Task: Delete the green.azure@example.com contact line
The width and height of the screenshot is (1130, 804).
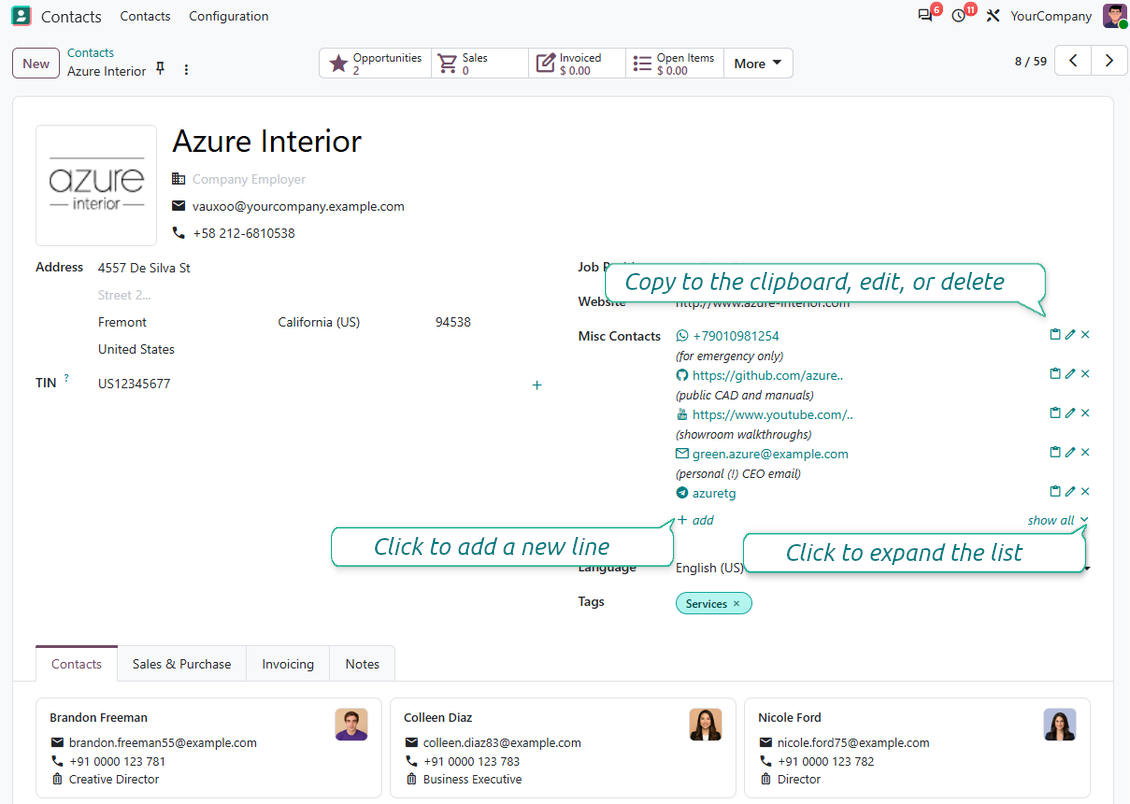Action: point(1085,452)
